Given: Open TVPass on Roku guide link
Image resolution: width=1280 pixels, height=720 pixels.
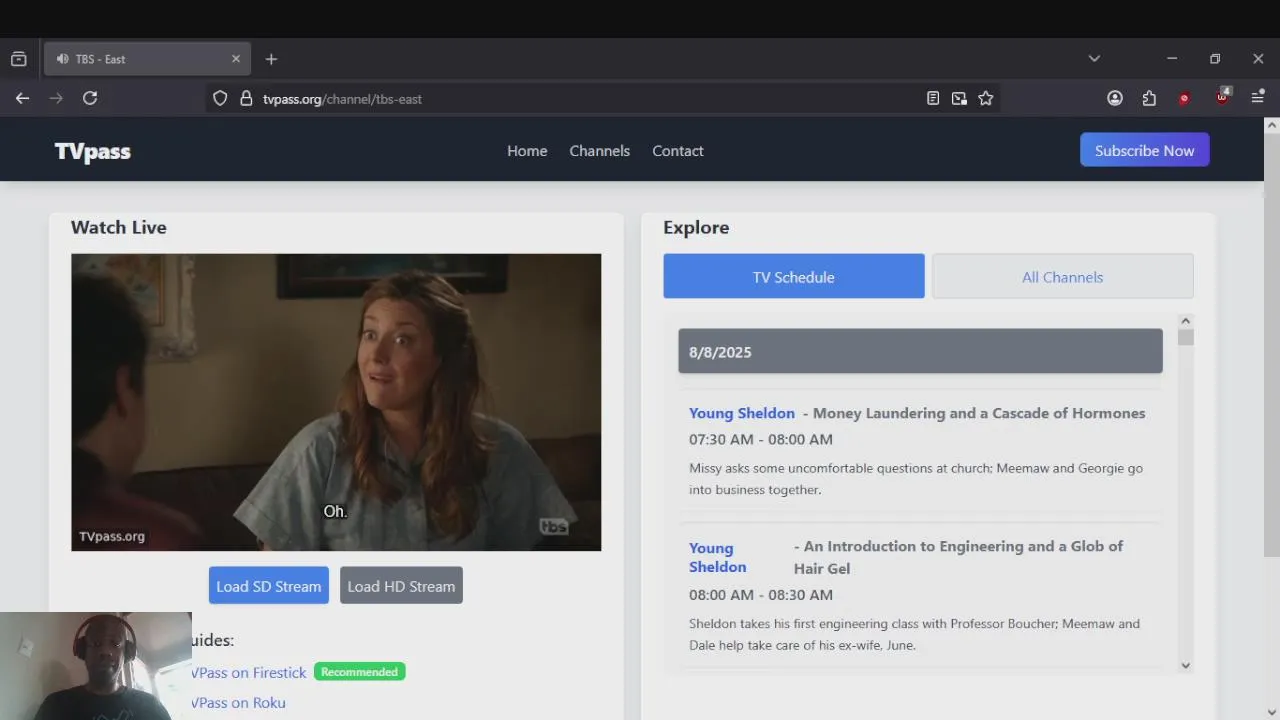Looking at the screenshot, I should (x=238, y=703).
